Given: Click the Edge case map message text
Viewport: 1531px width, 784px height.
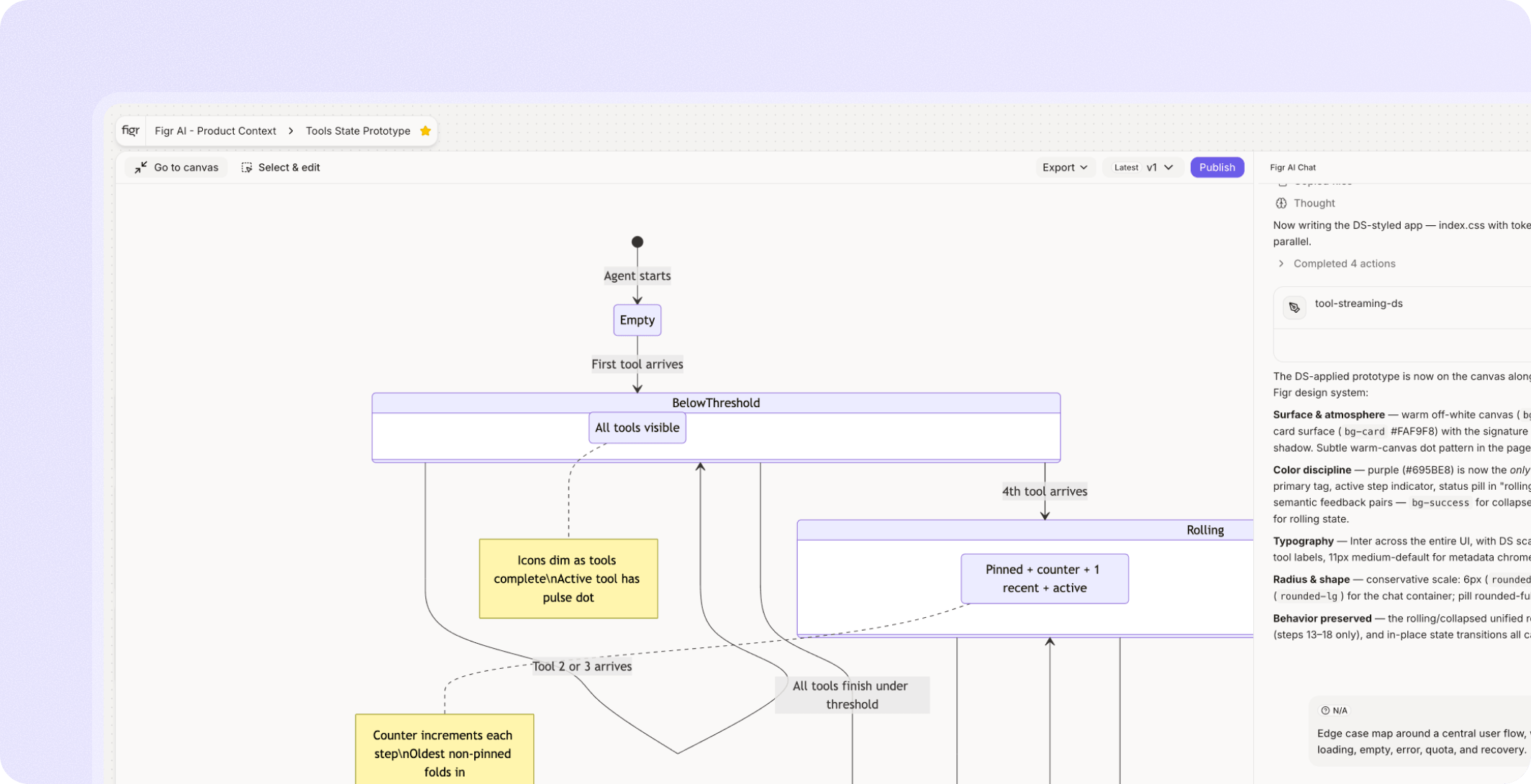Looking at the screenshot, I should (1424, 742).
